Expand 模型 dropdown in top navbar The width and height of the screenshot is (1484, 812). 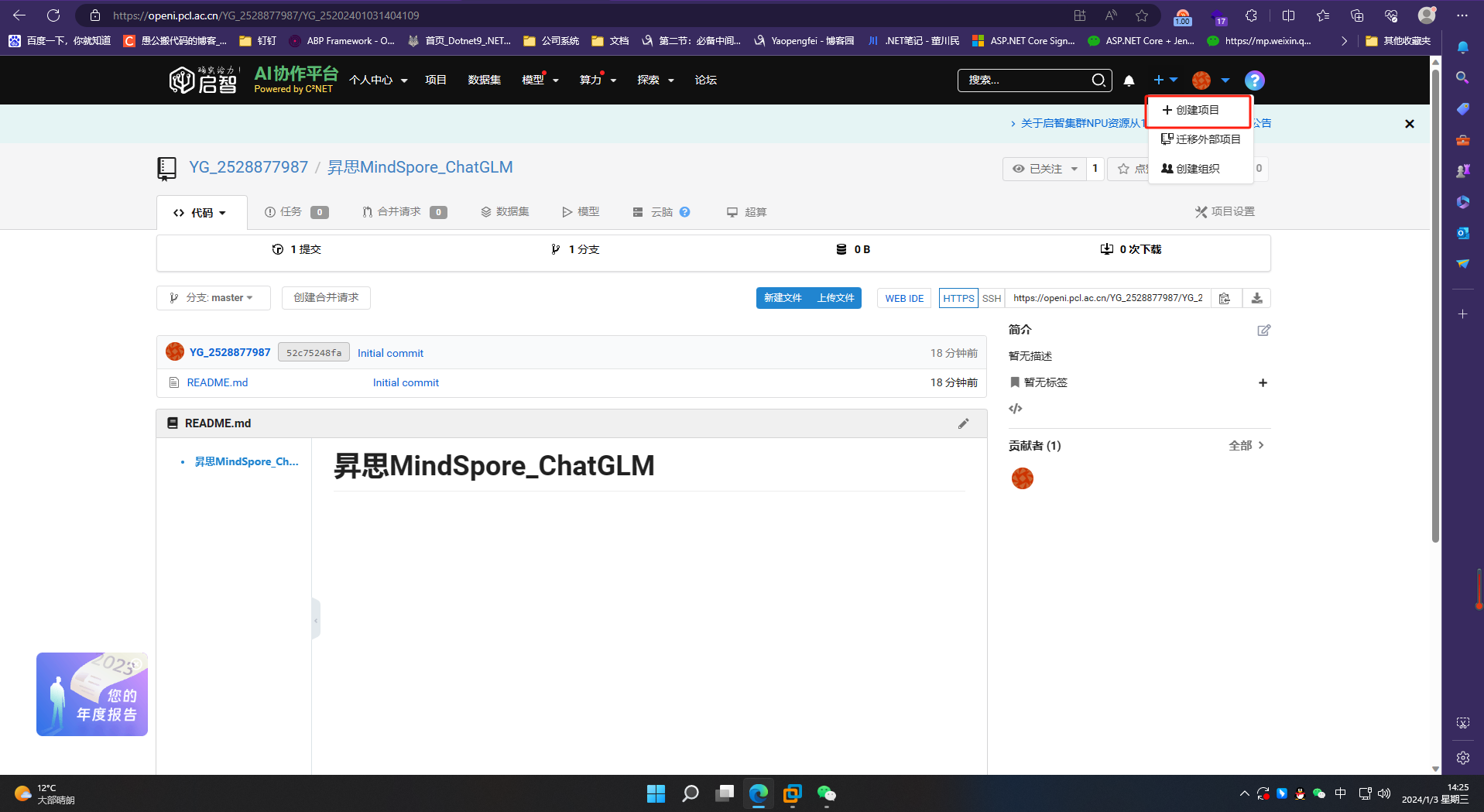540,81
